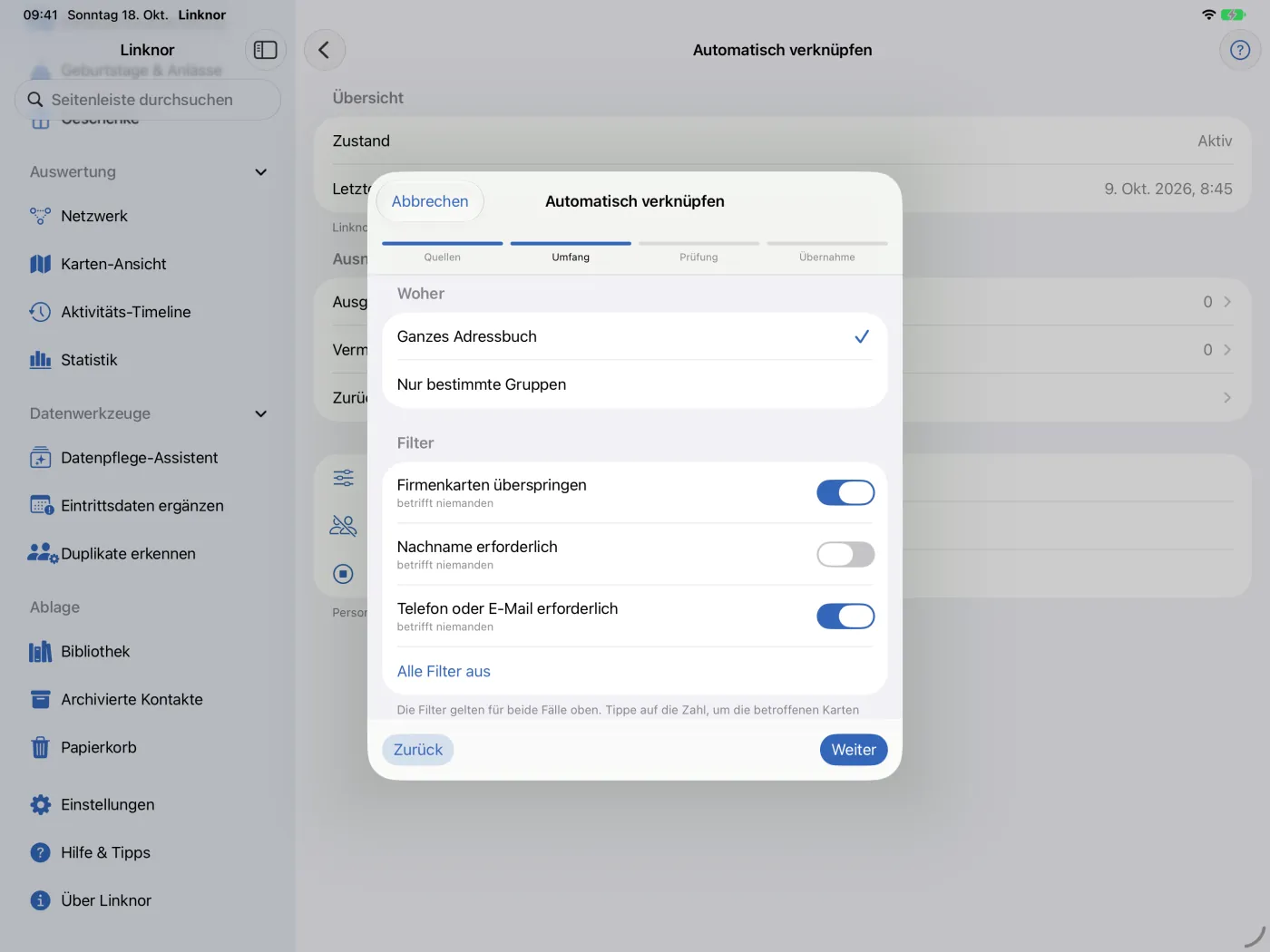This screenshot has width=1270, height=952.
Task: Toggle the sidebar panel icon
Action: pos(266,50)
